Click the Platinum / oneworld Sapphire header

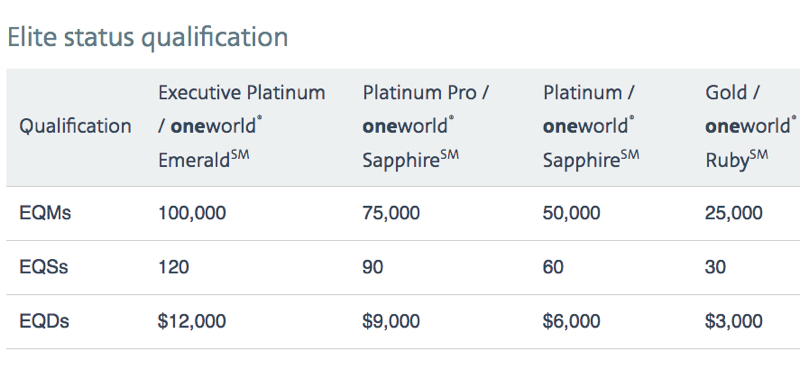click(x=591, y=126)
